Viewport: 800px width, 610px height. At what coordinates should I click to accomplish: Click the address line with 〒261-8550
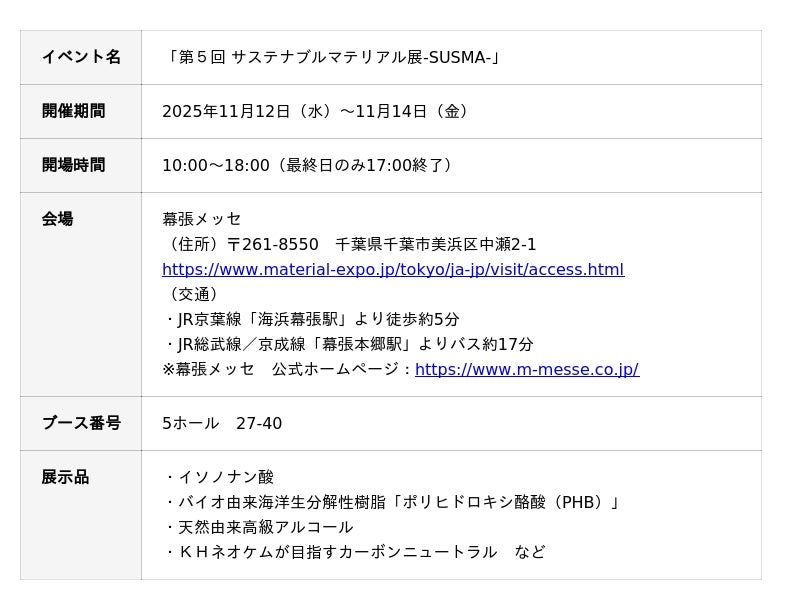tap(350, 244)
